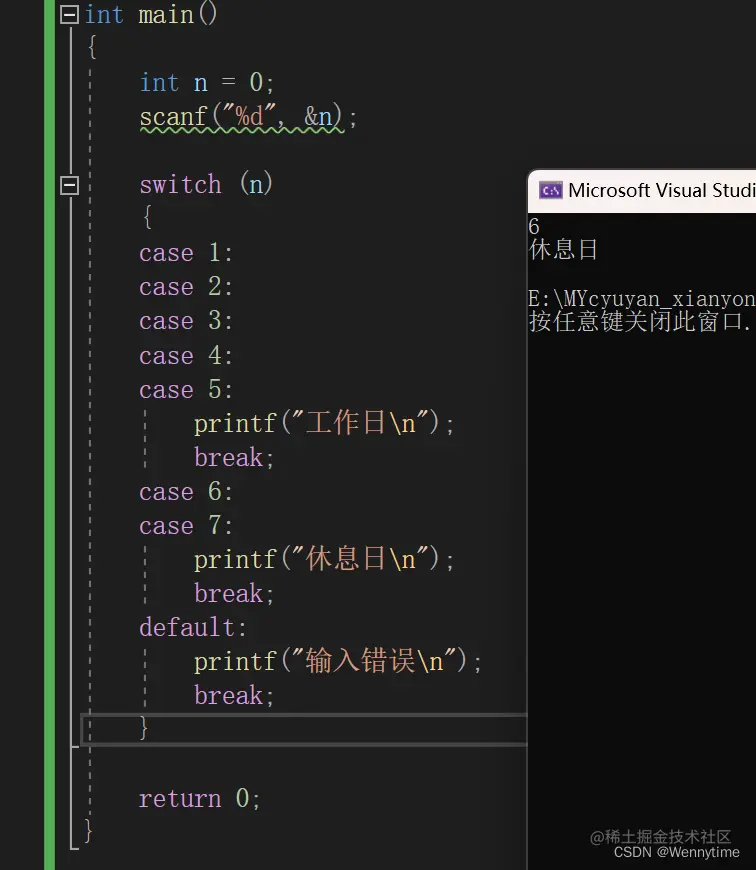Click the 'case 3:' label
Viewport: 756px width, 870px height.
(x=186, y=321)
